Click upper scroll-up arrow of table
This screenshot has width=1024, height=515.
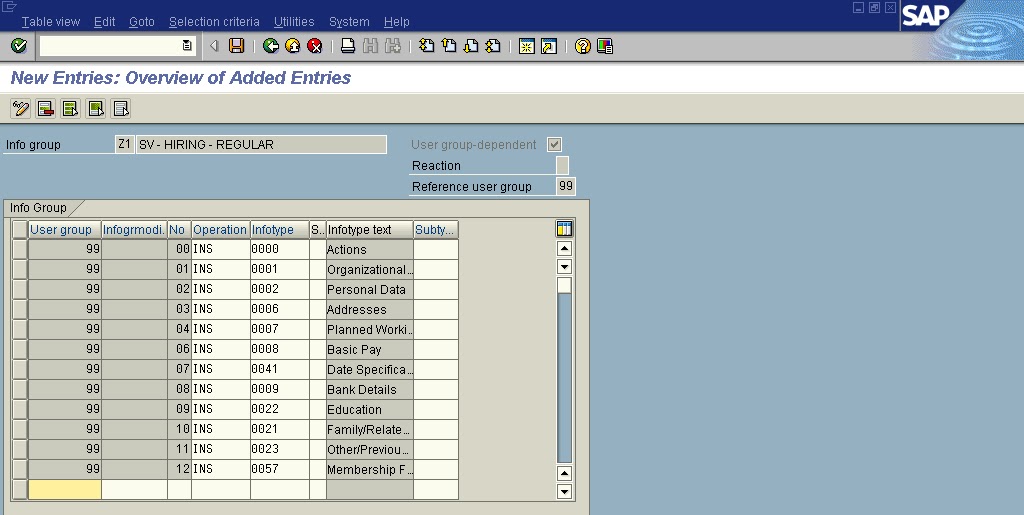(564, 248)
